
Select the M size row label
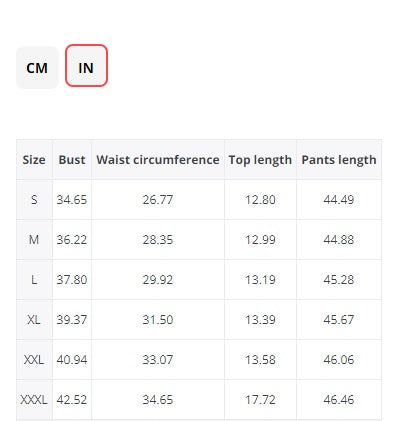34,240
